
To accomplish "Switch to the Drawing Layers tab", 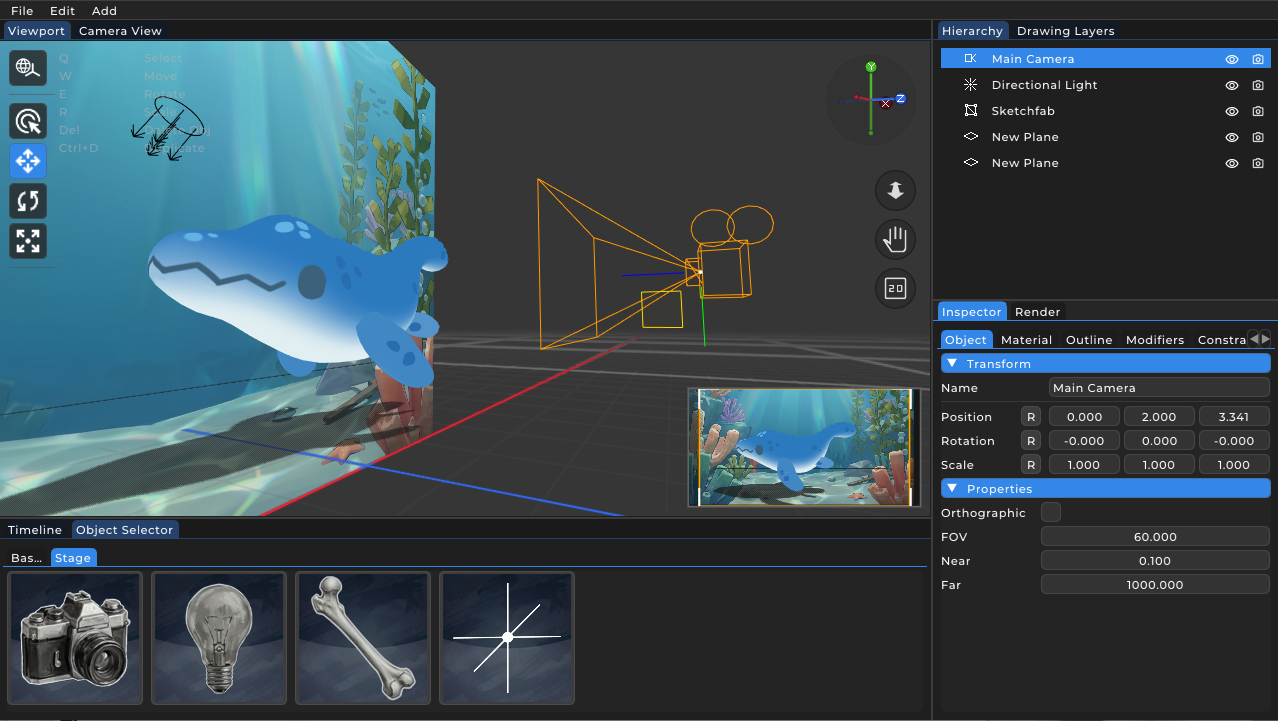I will (x=1065, y=30).
